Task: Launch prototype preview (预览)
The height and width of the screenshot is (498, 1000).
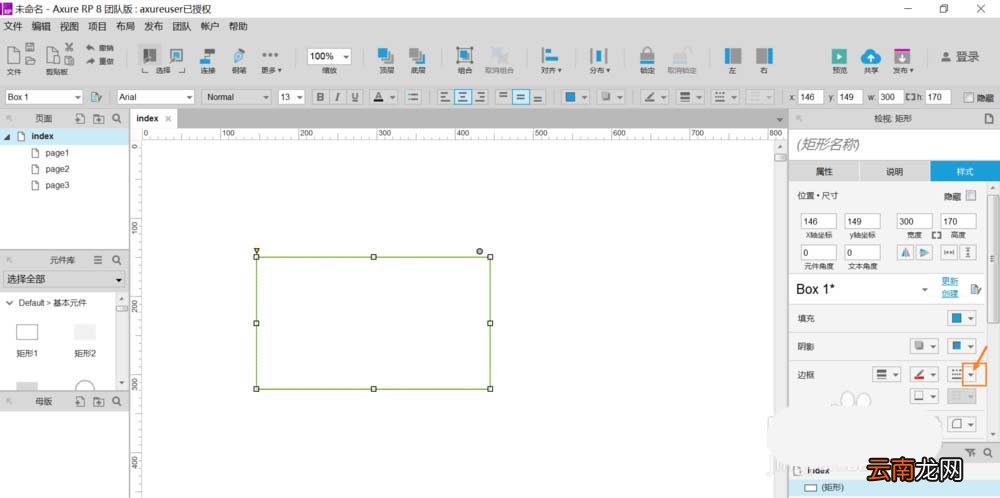Action: coord(839,61)
